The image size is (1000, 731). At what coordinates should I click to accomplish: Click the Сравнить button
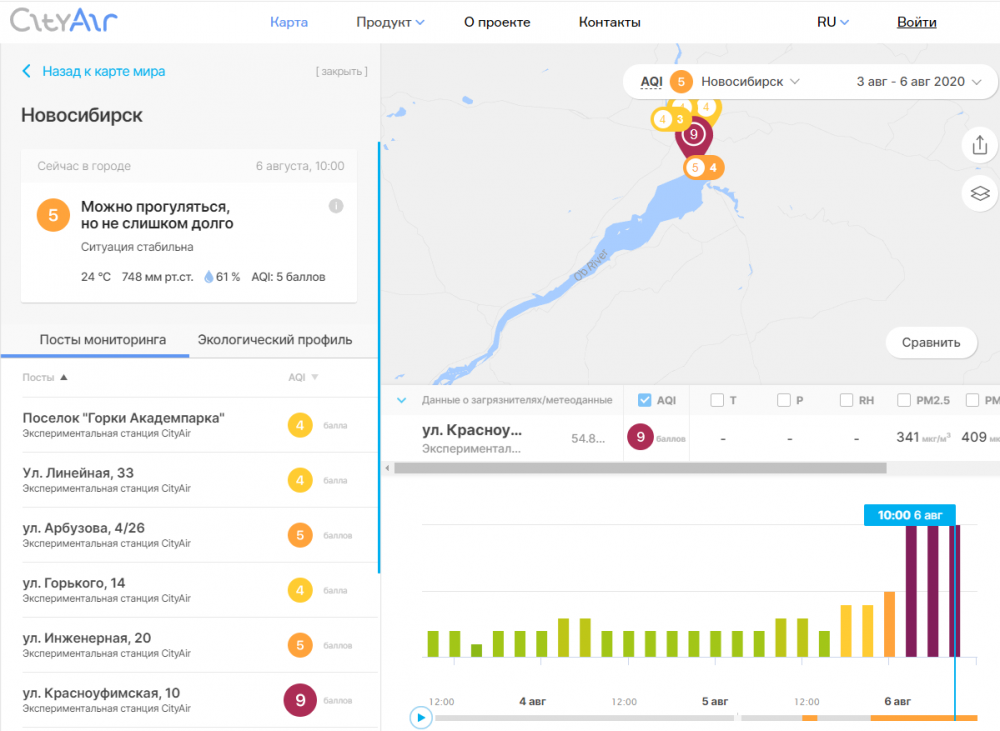click(x=931, y=342)
